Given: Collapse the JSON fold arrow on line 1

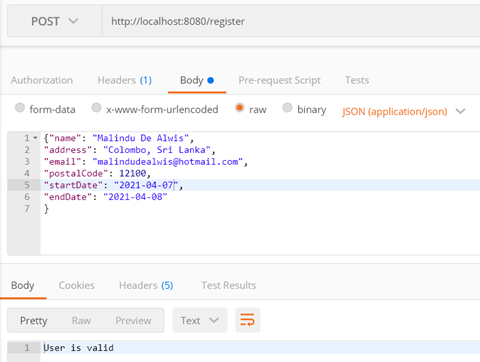Looking at the screenshot, I should click(x=35, y=138).
